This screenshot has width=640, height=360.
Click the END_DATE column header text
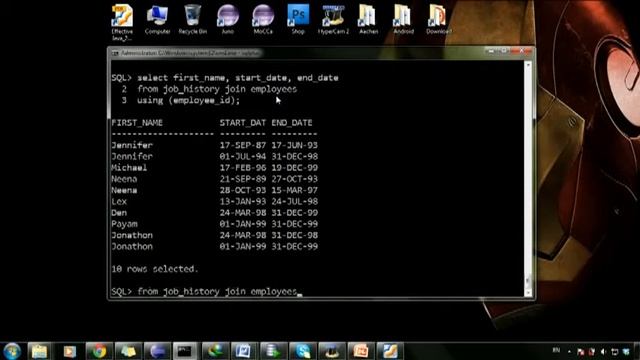click(x=292, y=122)
